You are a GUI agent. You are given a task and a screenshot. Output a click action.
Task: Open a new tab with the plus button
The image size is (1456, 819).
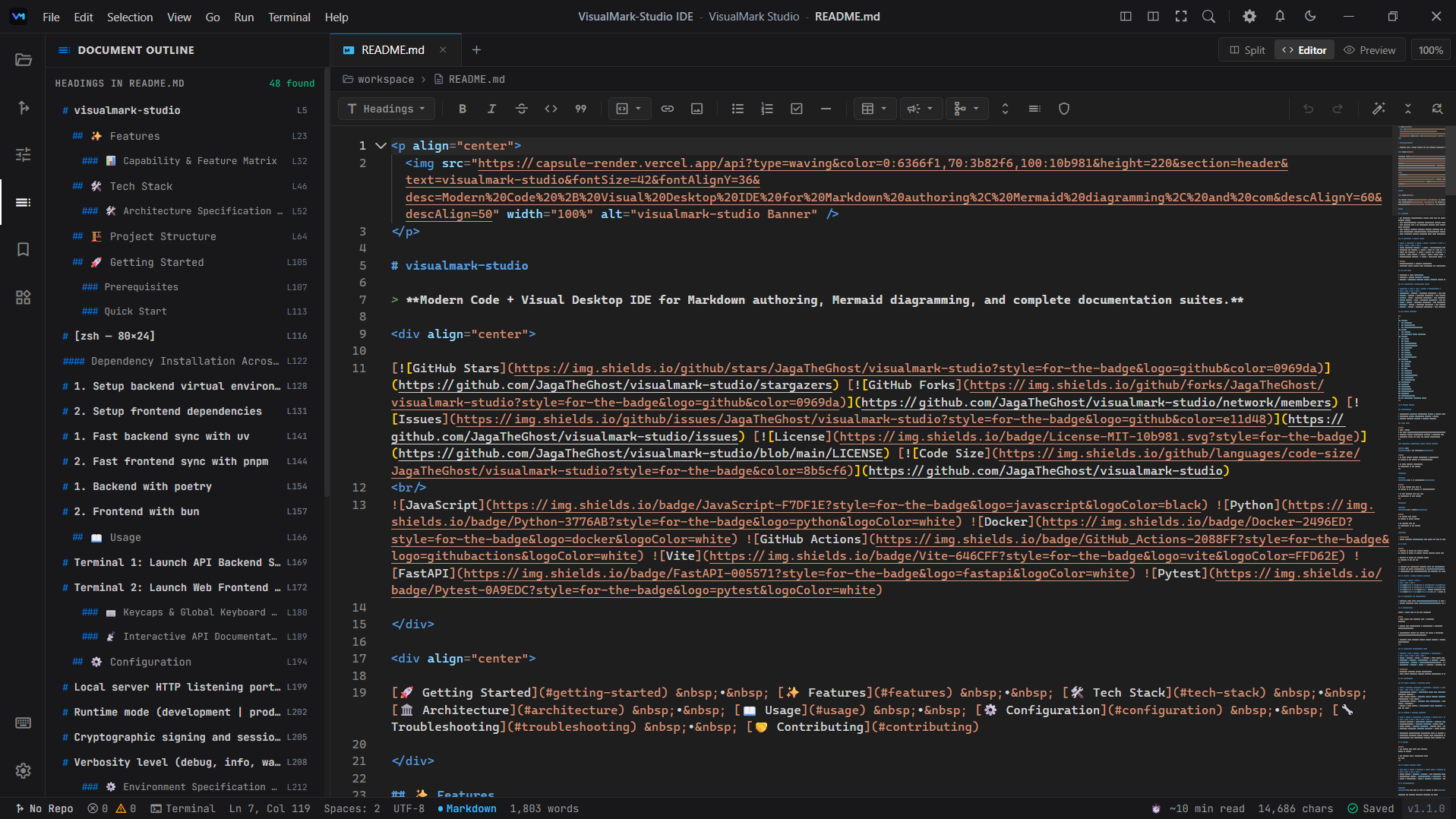[476, 50]
